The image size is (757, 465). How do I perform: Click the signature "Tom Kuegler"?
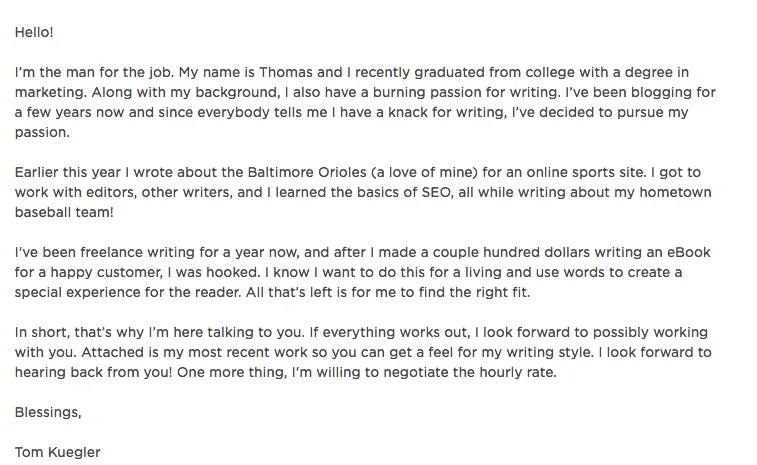tap(57, 453)
